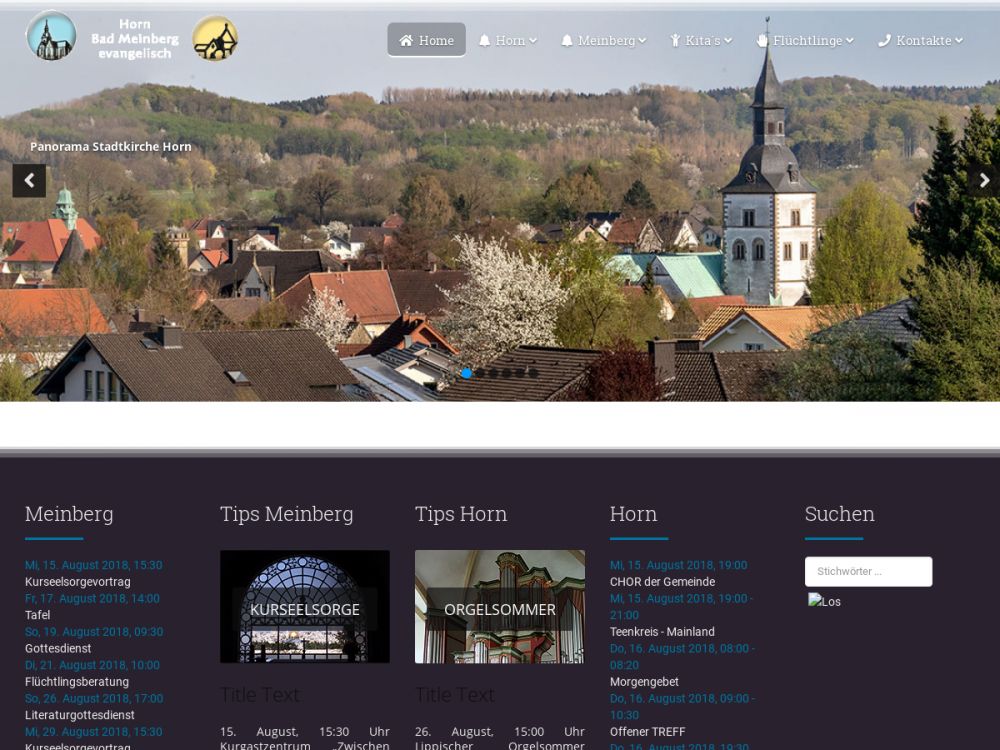Open the Kurseelsorgevortrag event link
This screenshot has height=750, width=1000.
[x=77, y=582]
